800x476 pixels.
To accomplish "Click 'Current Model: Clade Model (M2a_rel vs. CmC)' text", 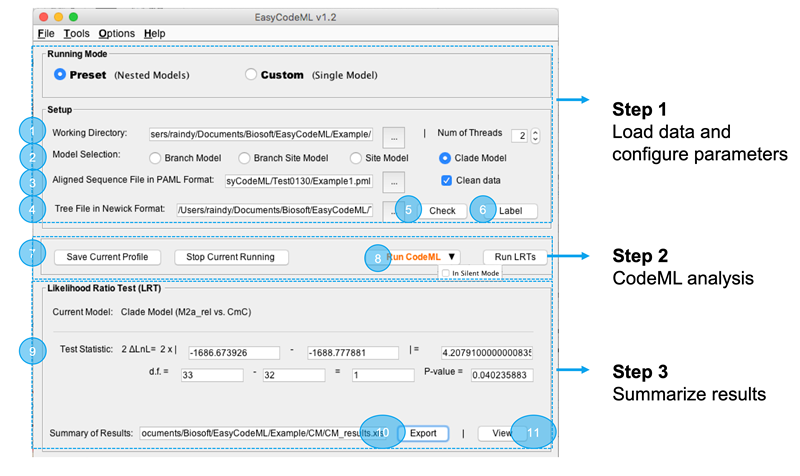I will 152,312.
